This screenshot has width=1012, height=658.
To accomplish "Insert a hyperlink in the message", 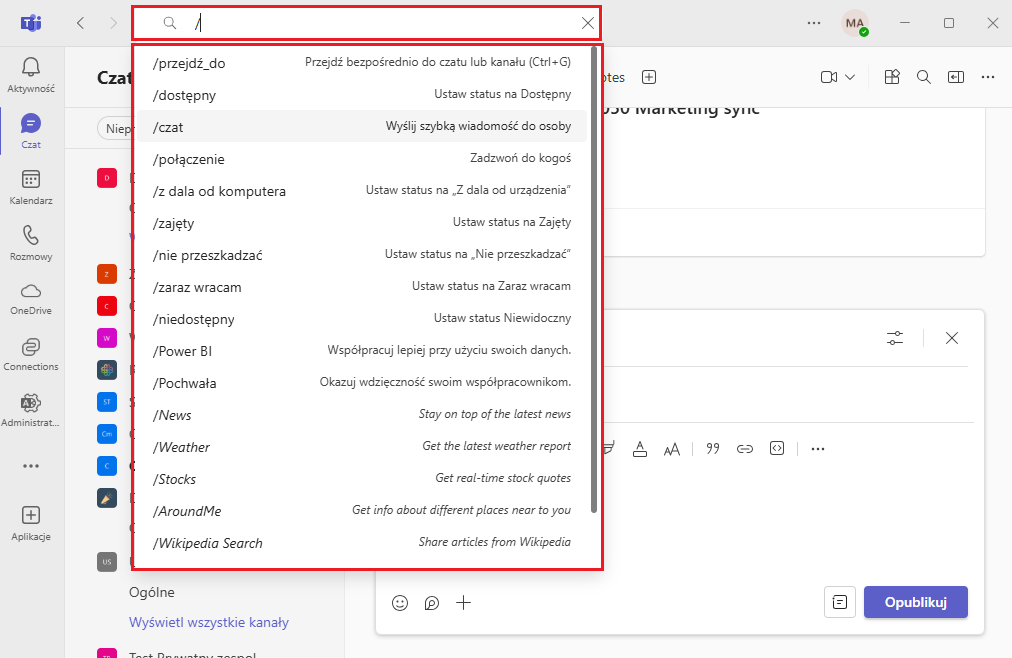I will pyautogui.click(x=745, y=449).
